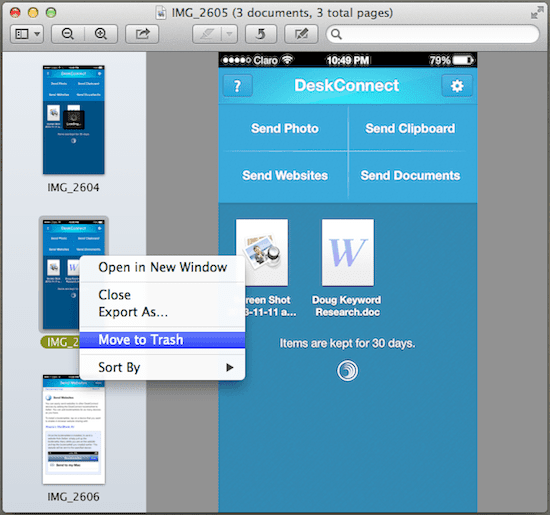This screenshot has width=550, height=515.
Task: Click the IMG_2604 file name label
Action: point(73,187)
